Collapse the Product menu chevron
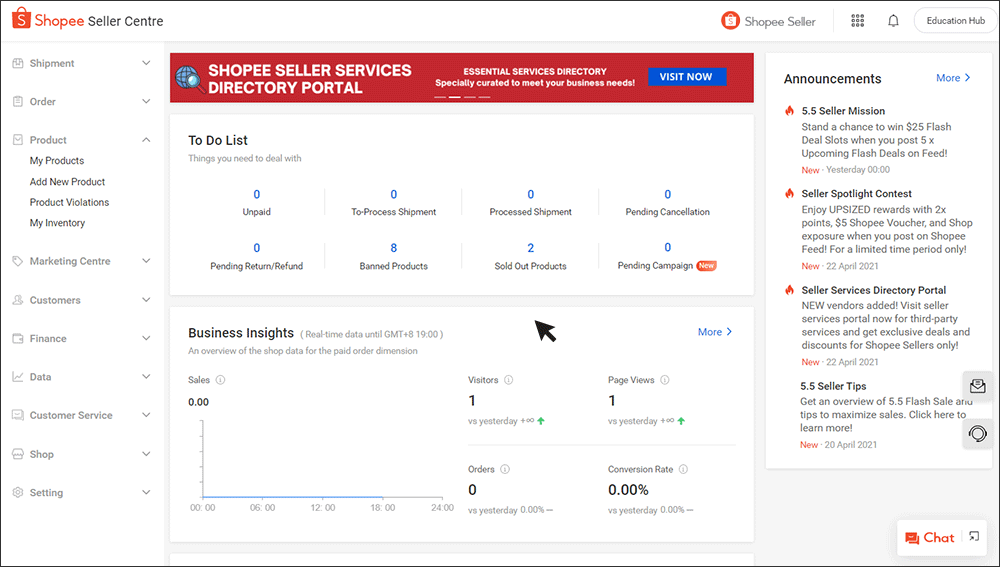The width and height of the screenshot is (1000, 567). [146, 140]
